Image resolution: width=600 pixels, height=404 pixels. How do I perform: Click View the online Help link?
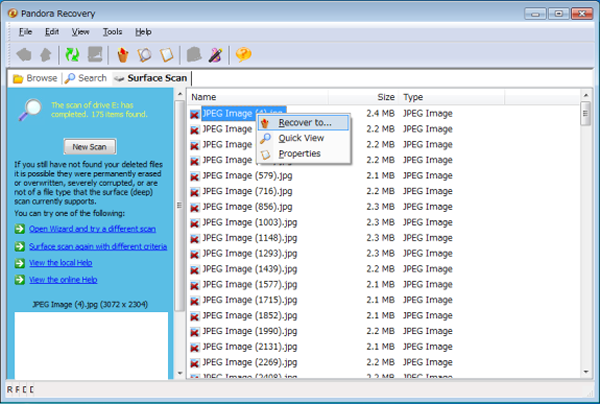coord(63,280)
